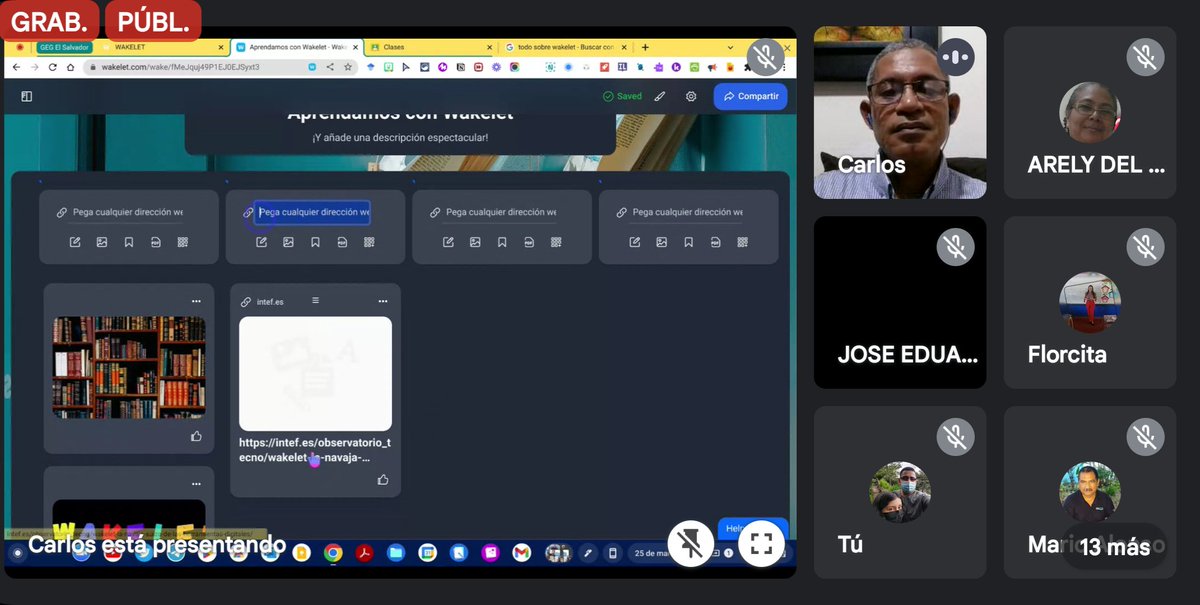This screenshot has width=1200, height=605.
Task: Click the bookshelf image thumbnail
Action: click(x=129, y=367)
